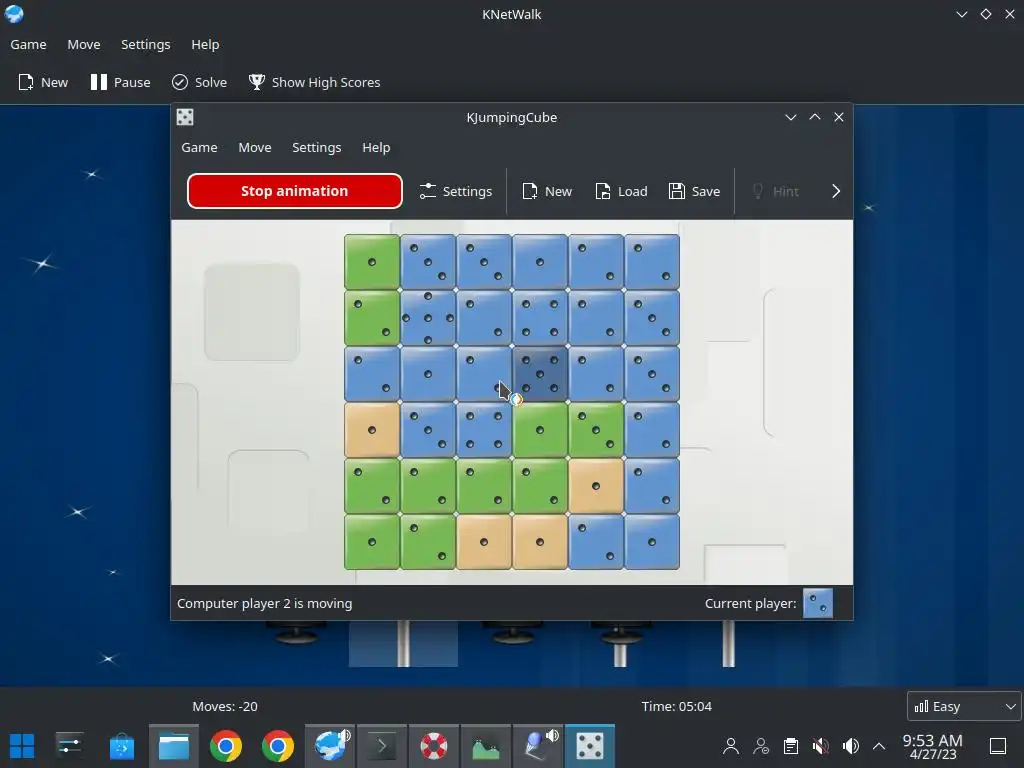Open the Easy difficulty dropdown
1024x768 pixels.
[964, 706]
